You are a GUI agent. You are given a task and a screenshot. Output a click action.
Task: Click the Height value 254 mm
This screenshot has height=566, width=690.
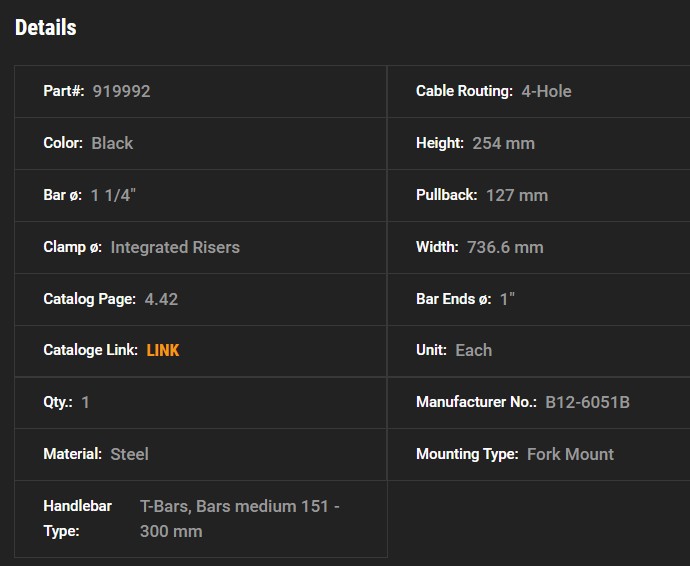pos(503,143)
